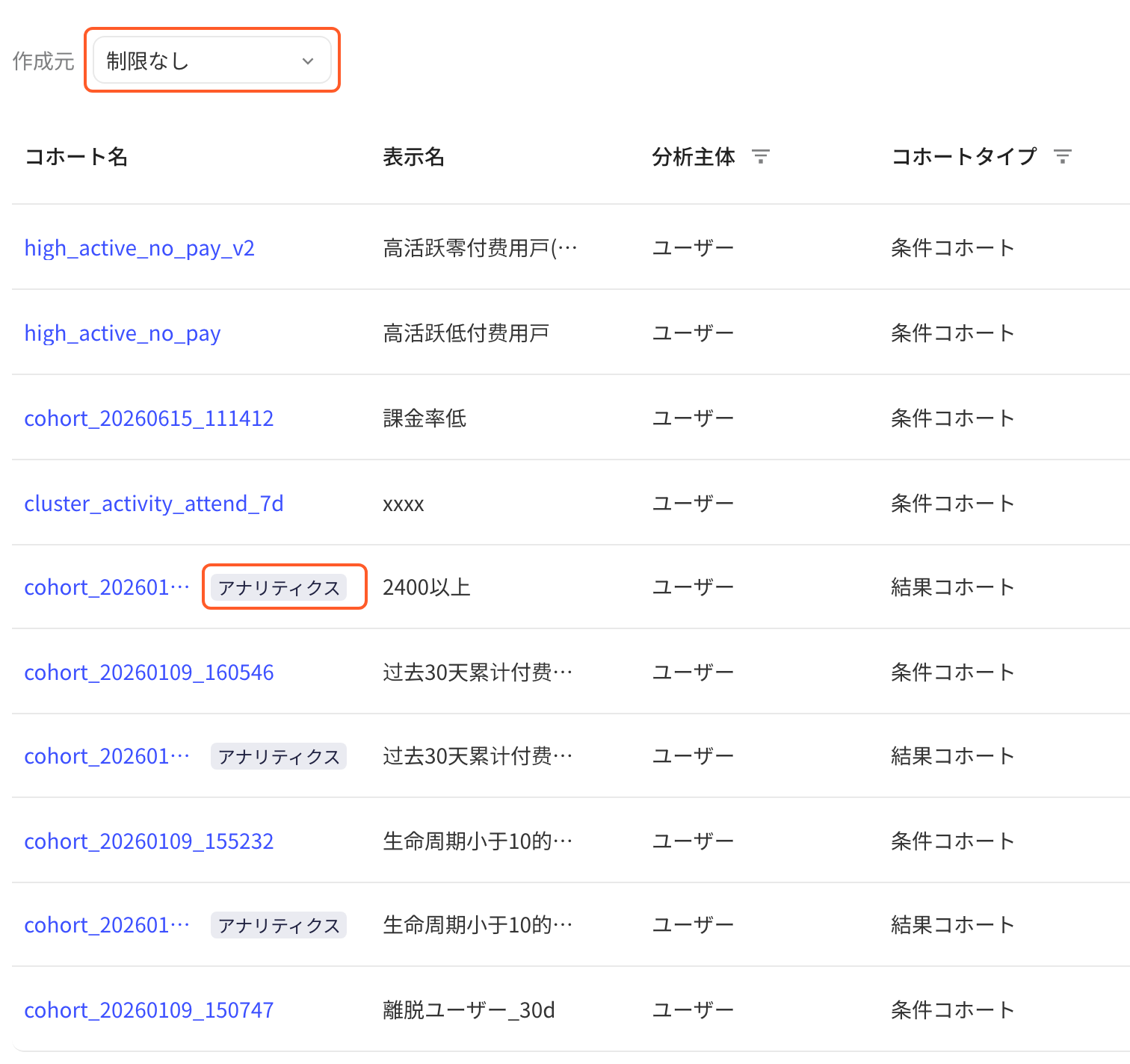Click the コホートタイプ column header label
Screen dimensions: 1130x1064
[x=964, y=157]
